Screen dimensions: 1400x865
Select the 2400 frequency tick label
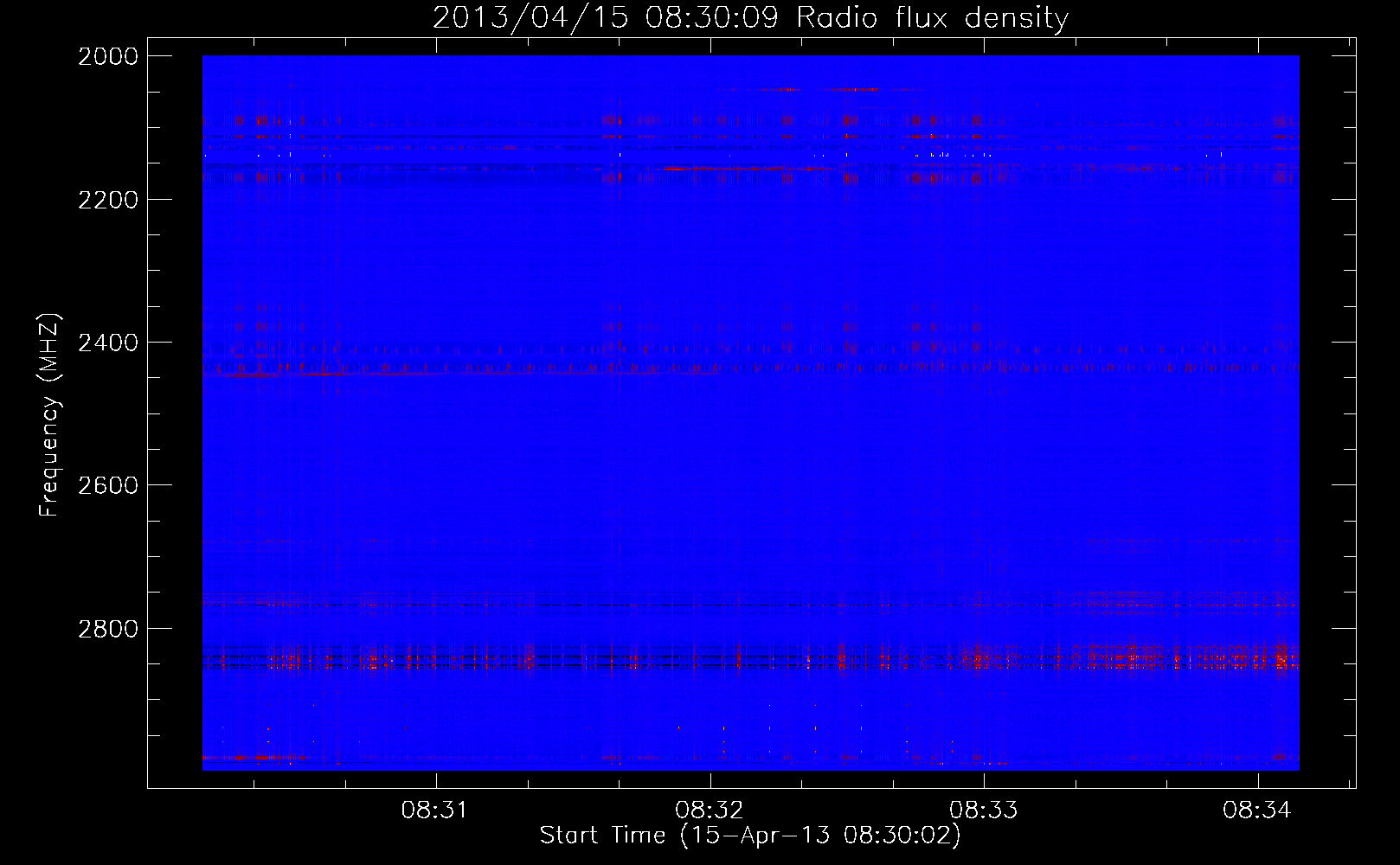(x=108, y=343)
